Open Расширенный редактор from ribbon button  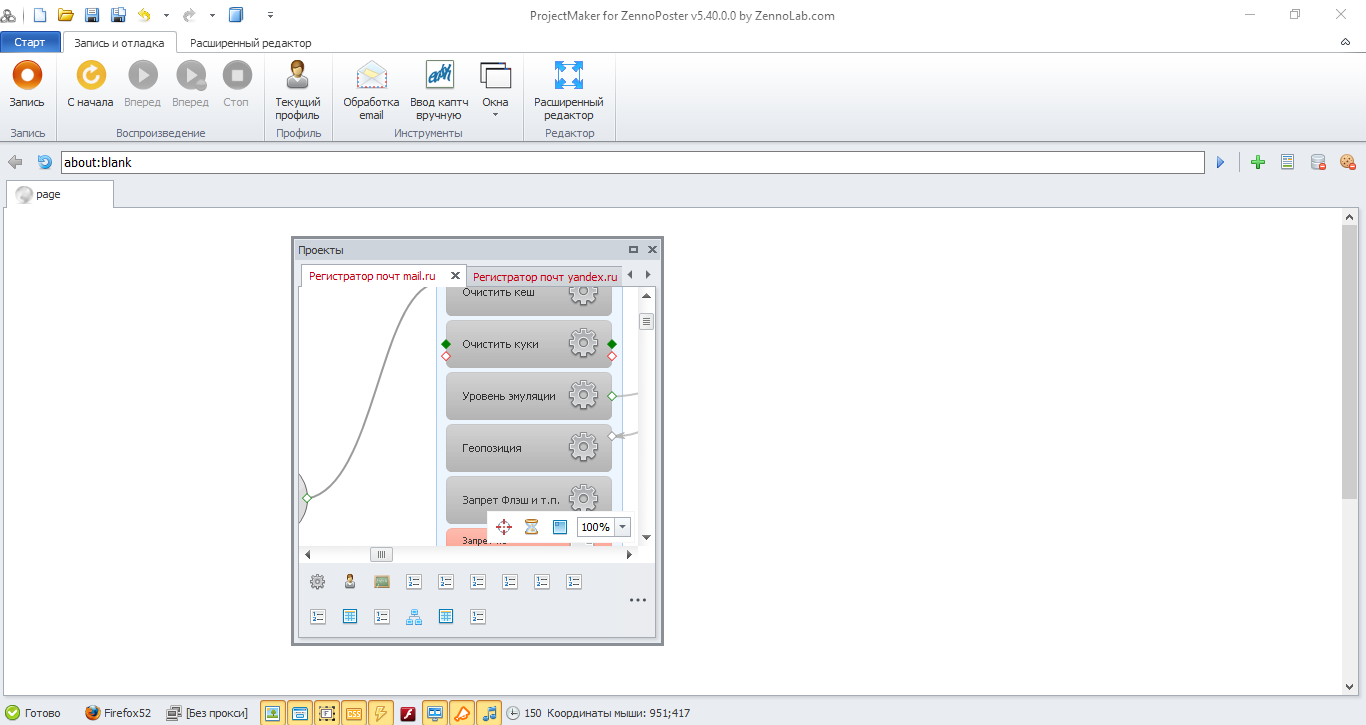(568, 90)
